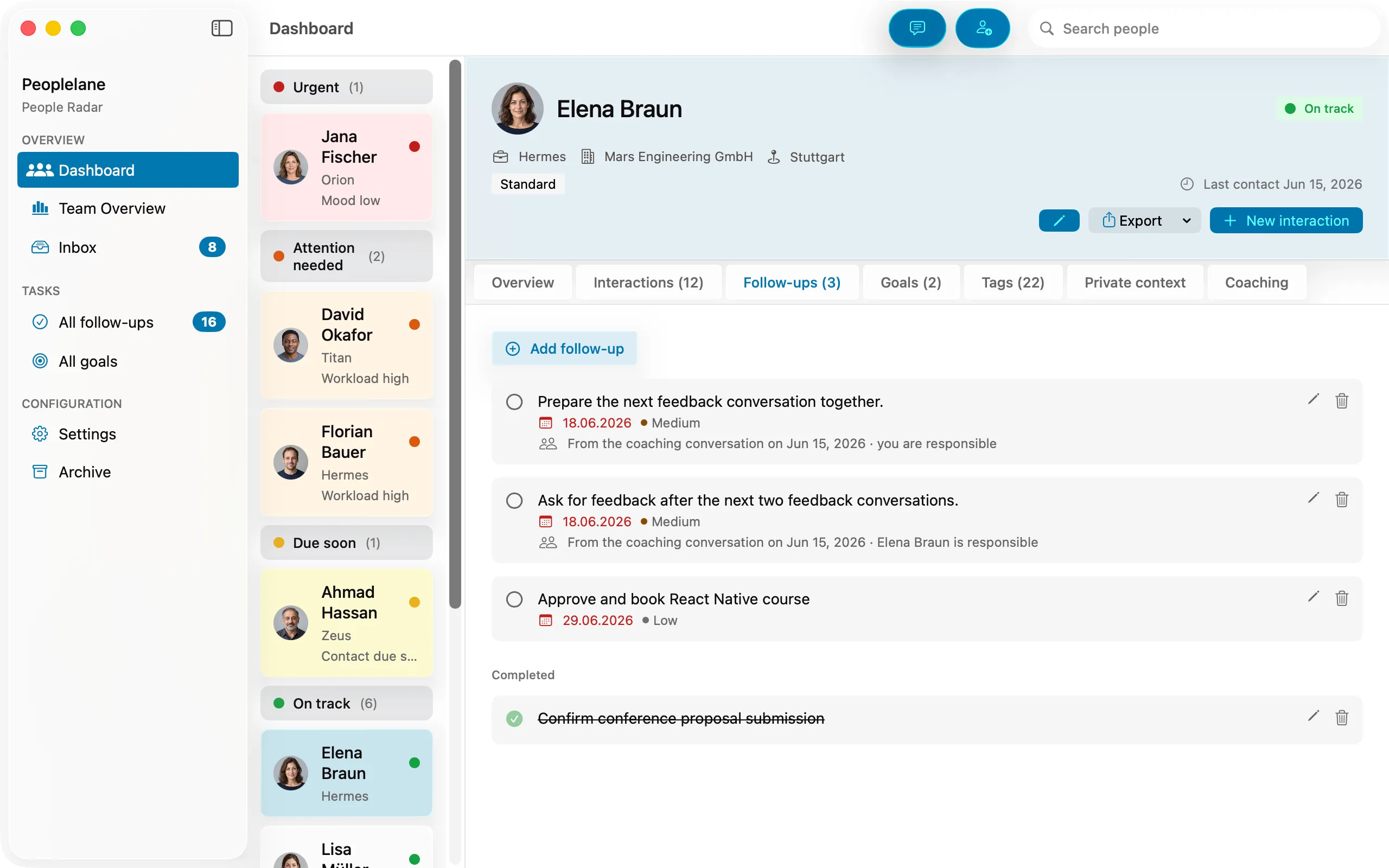Edit the 'Approve and book React Native course' follow-up
This screenshot has height=868, width=1389.
(x=1313, y=597)
